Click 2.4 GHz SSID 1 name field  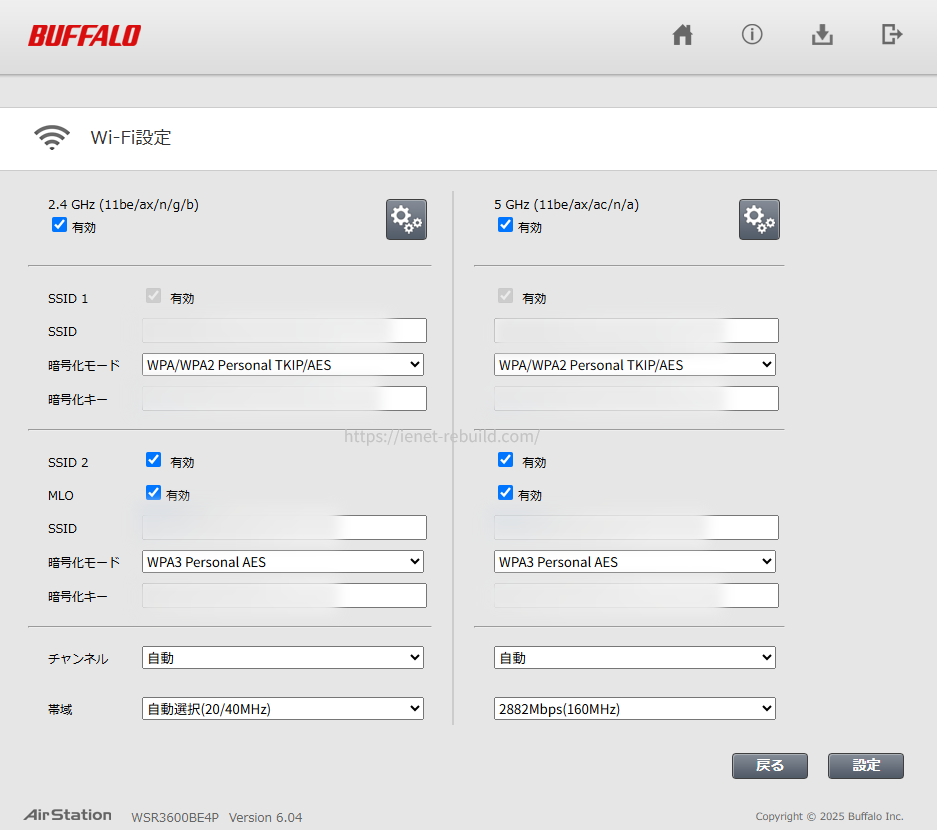(x=284, y=330)
